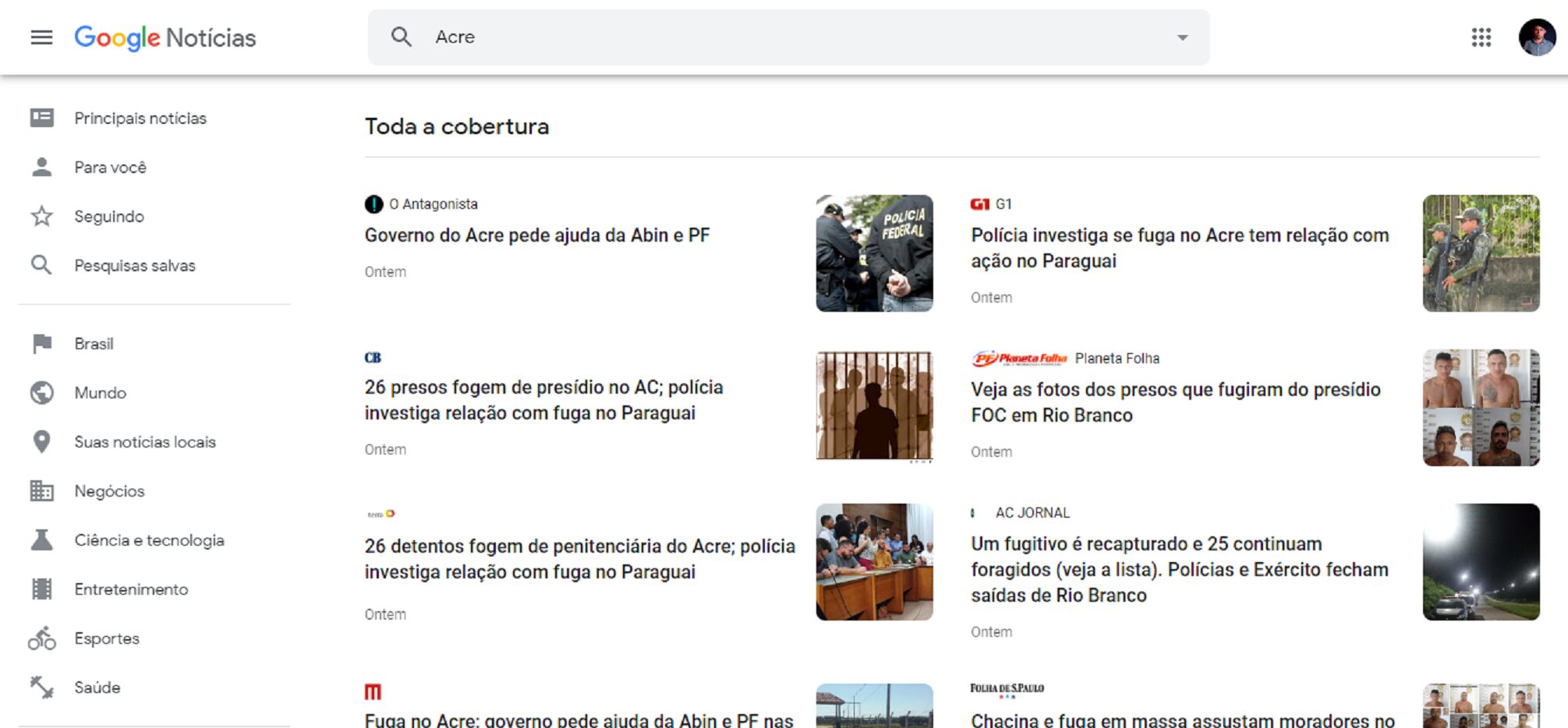Select the Negócios category
The width and height of the screenshot is (1568, 728).
pos(109,491)
